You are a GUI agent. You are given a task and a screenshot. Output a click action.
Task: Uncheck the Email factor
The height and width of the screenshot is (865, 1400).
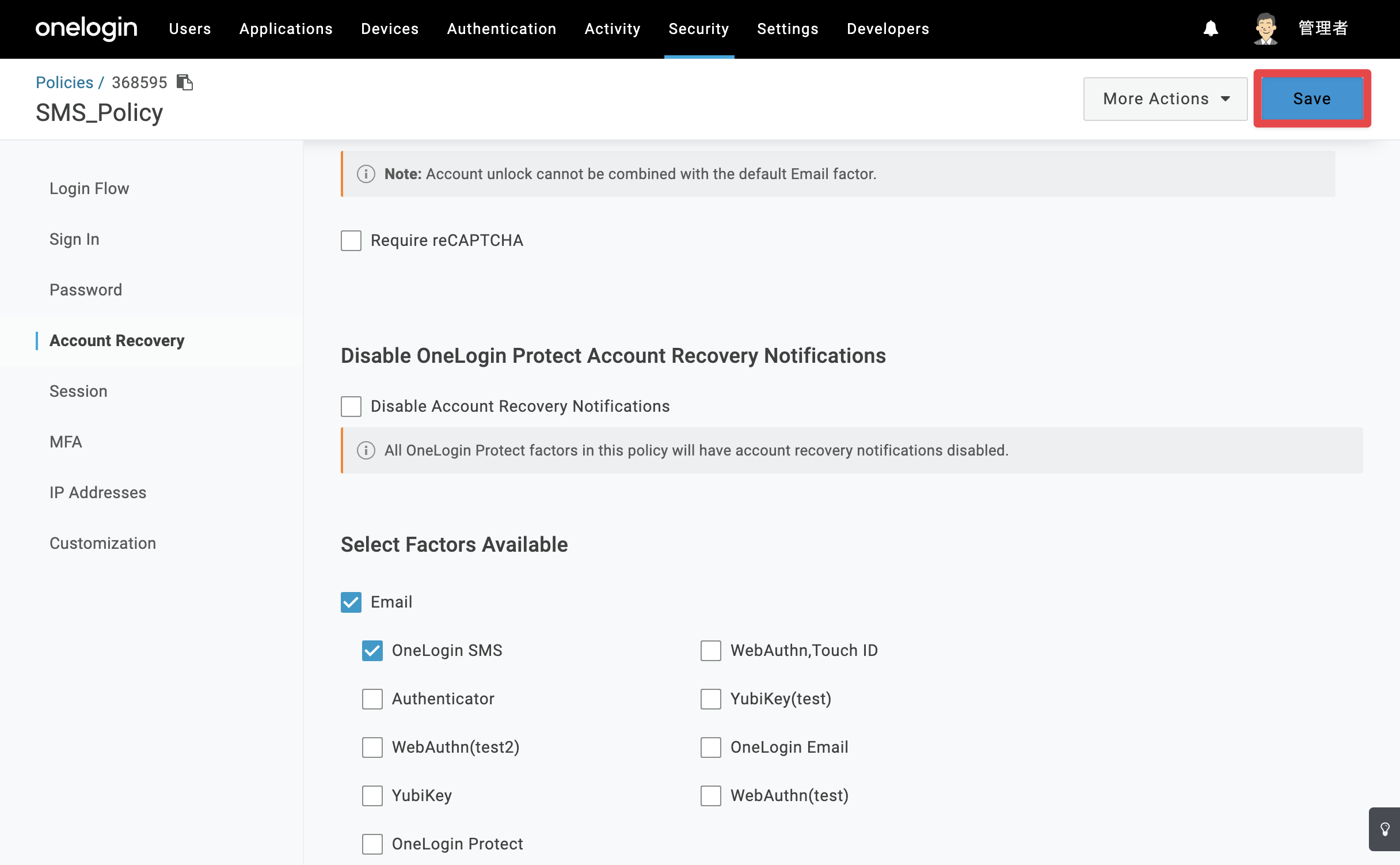point(351,602)
